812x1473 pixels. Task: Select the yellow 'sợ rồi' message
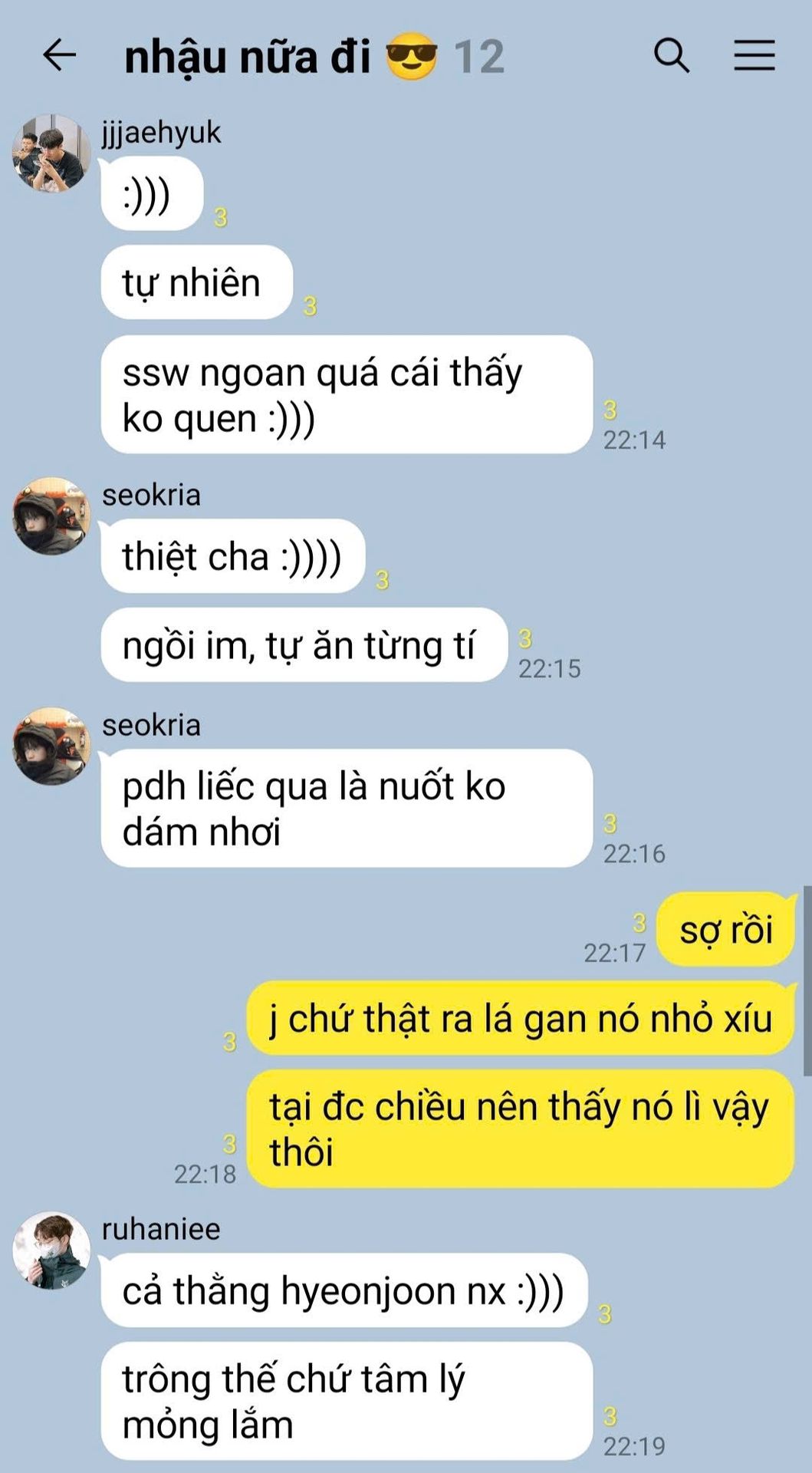pos(726,929)
